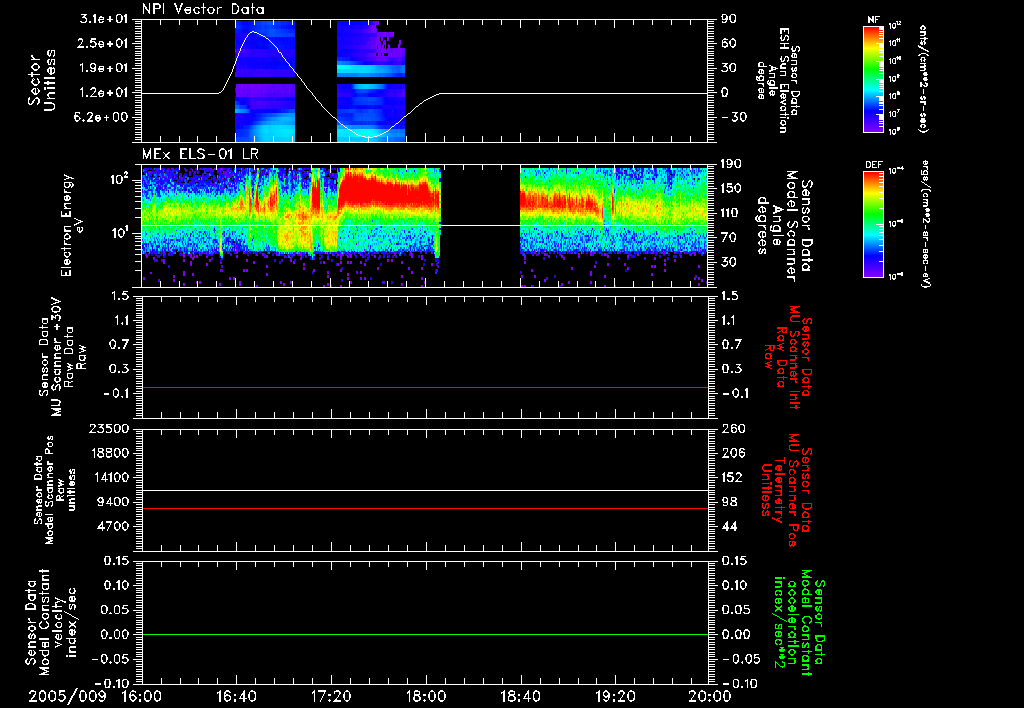Click the '98' telemetry tick label
The height and width of the screenshot is (708, 1024).
click(x=729, y=502)
